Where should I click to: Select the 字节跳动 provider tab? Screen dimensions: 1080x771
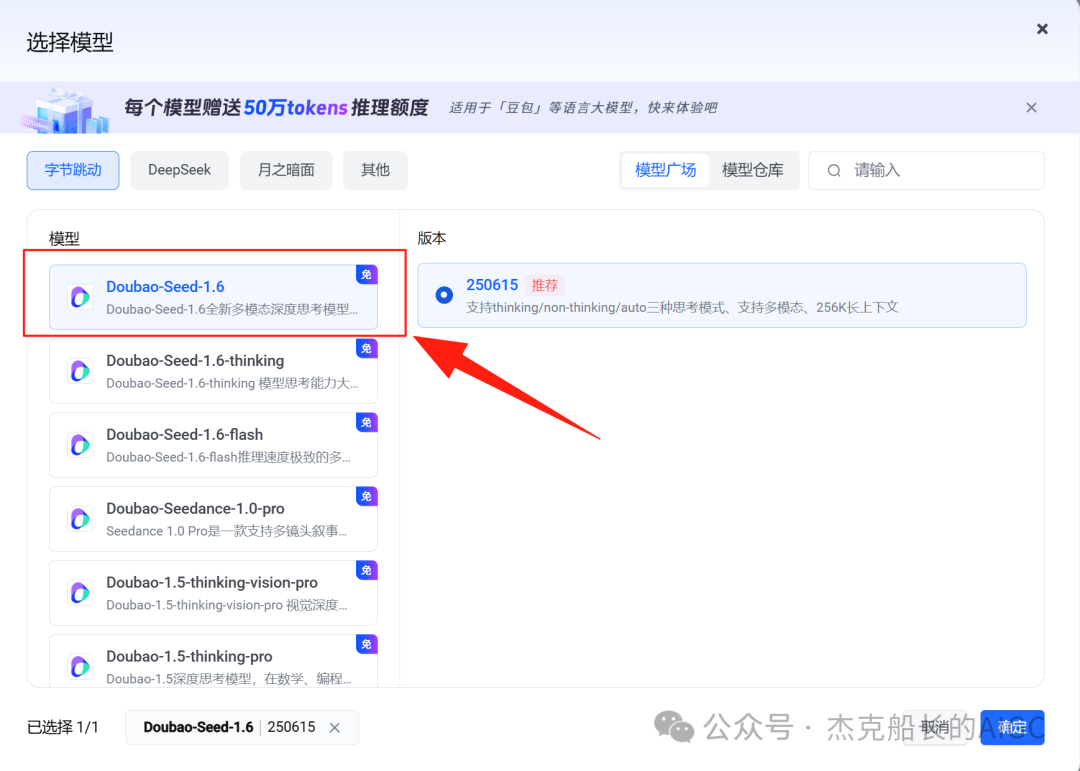point(73,170)
